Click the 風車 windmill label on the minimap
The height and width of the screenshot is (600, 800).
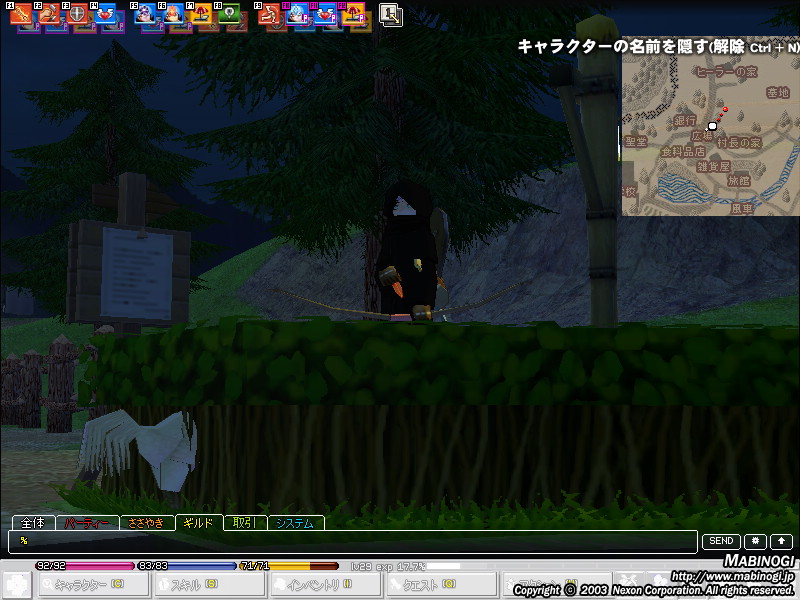tap(741, 208)
